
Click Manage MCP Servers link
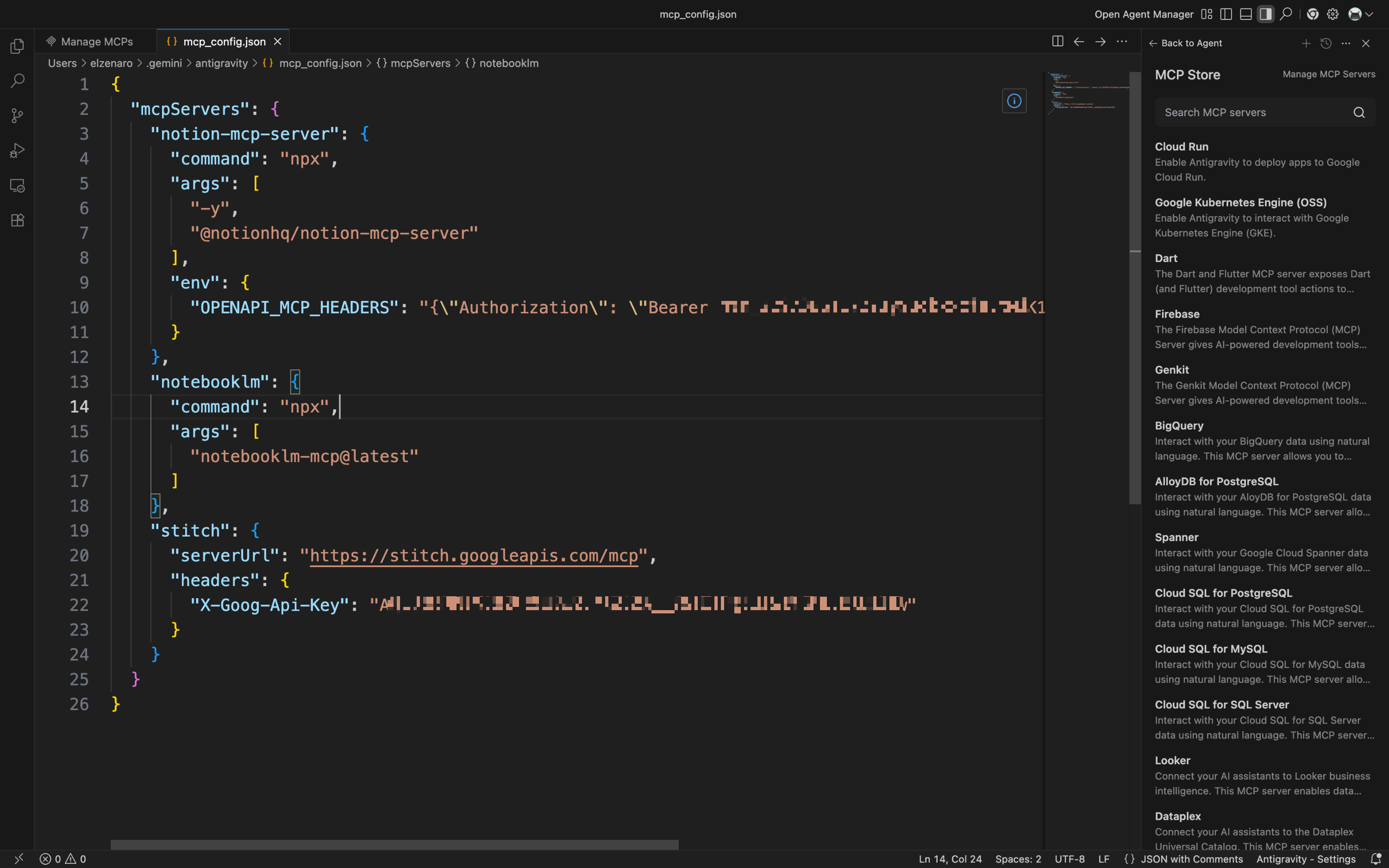click(x=1329, y=74)
